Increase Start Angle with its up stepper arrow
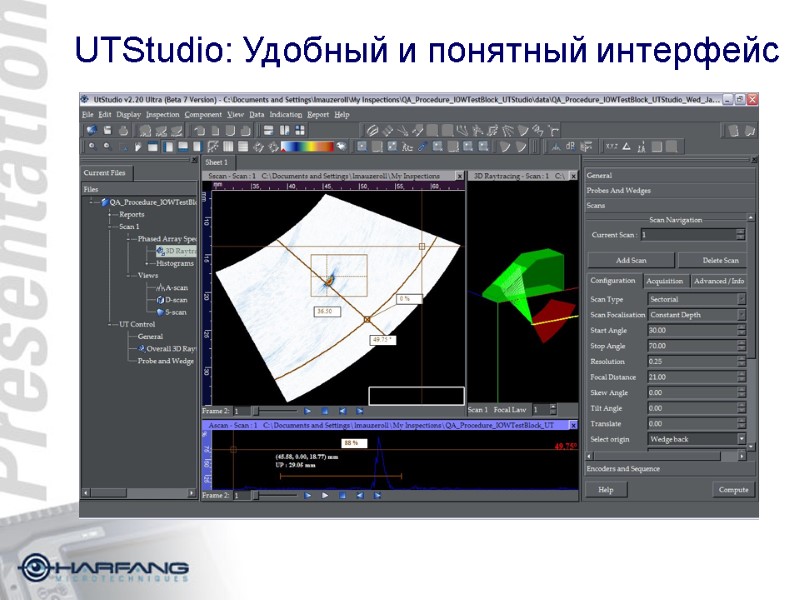Screen dimensions: 800x600 coord(740,327)
